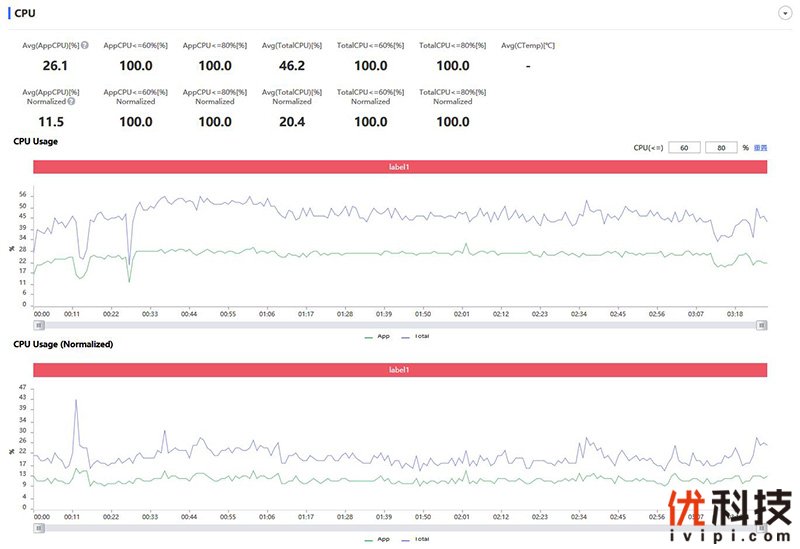Click left zoom handle of Normalized chart timeline

point(37,528)
